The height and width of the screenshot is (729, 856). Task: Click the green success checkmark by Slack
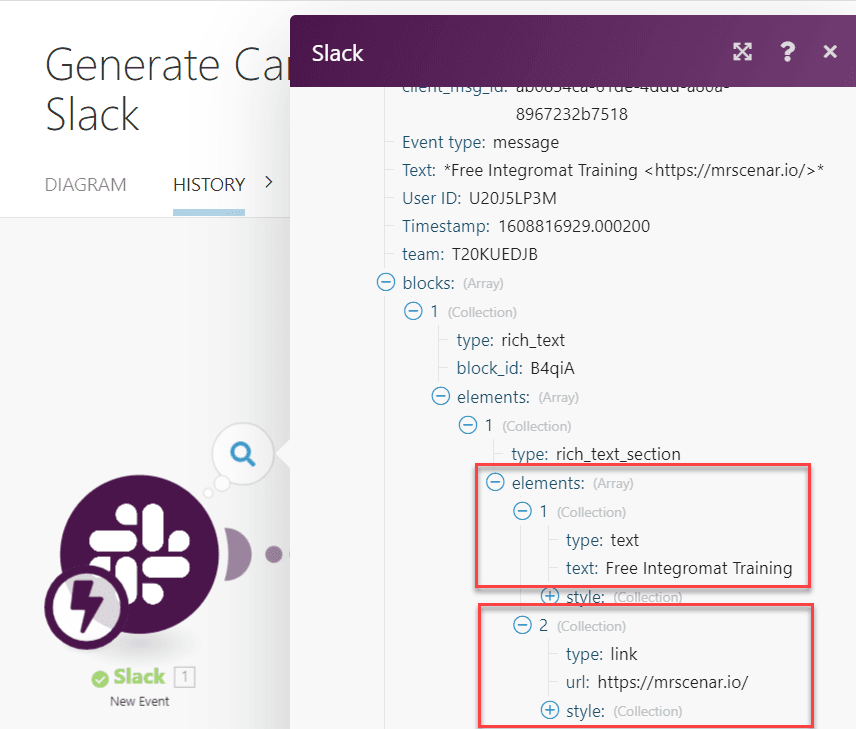(100, 679)
